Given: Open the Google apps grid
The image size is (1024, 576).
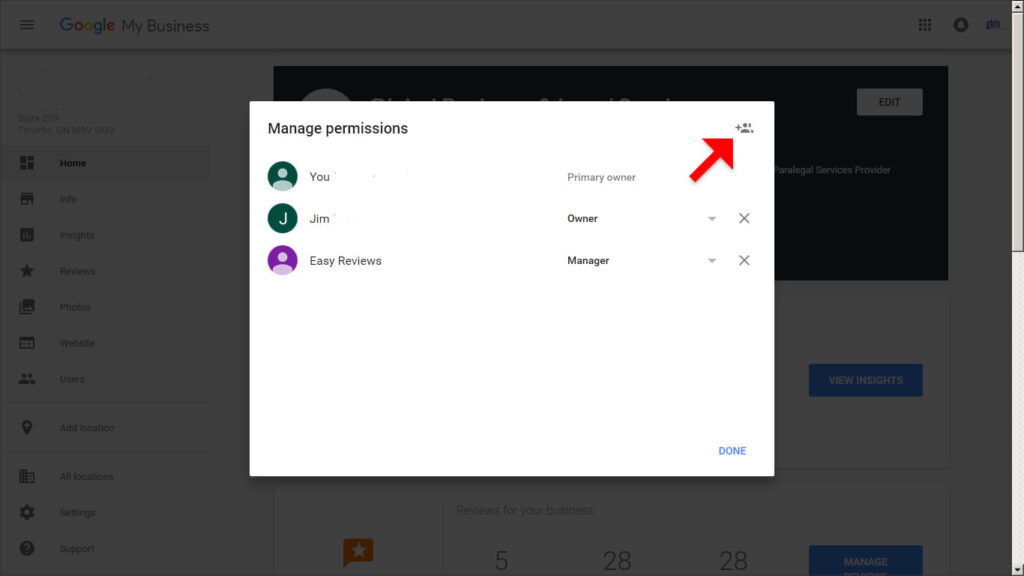Looking at the screenshot, I should 925,25.
